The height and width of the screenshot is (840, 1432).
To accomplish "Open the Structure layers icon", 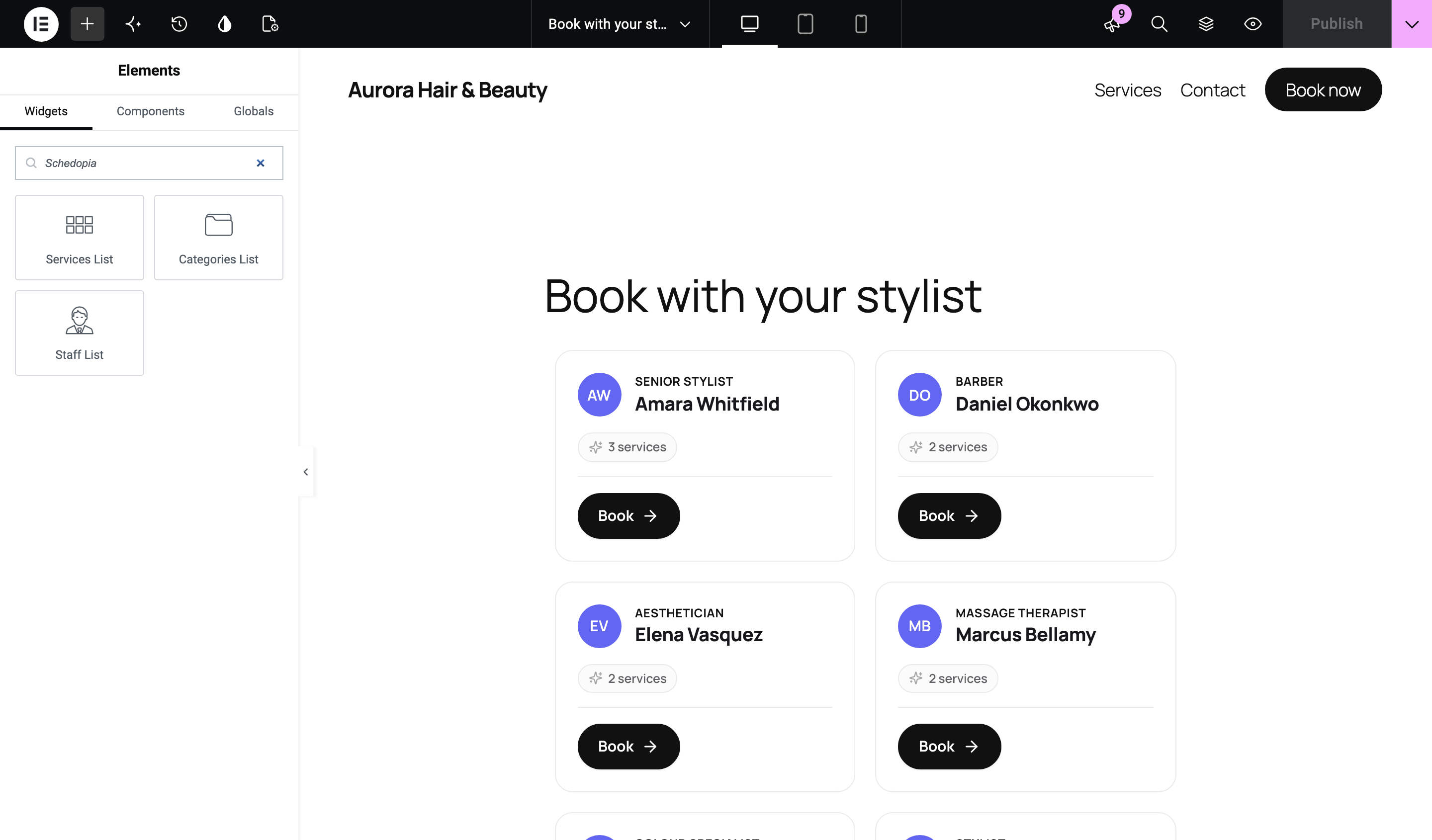I will tap(1206, 24).
